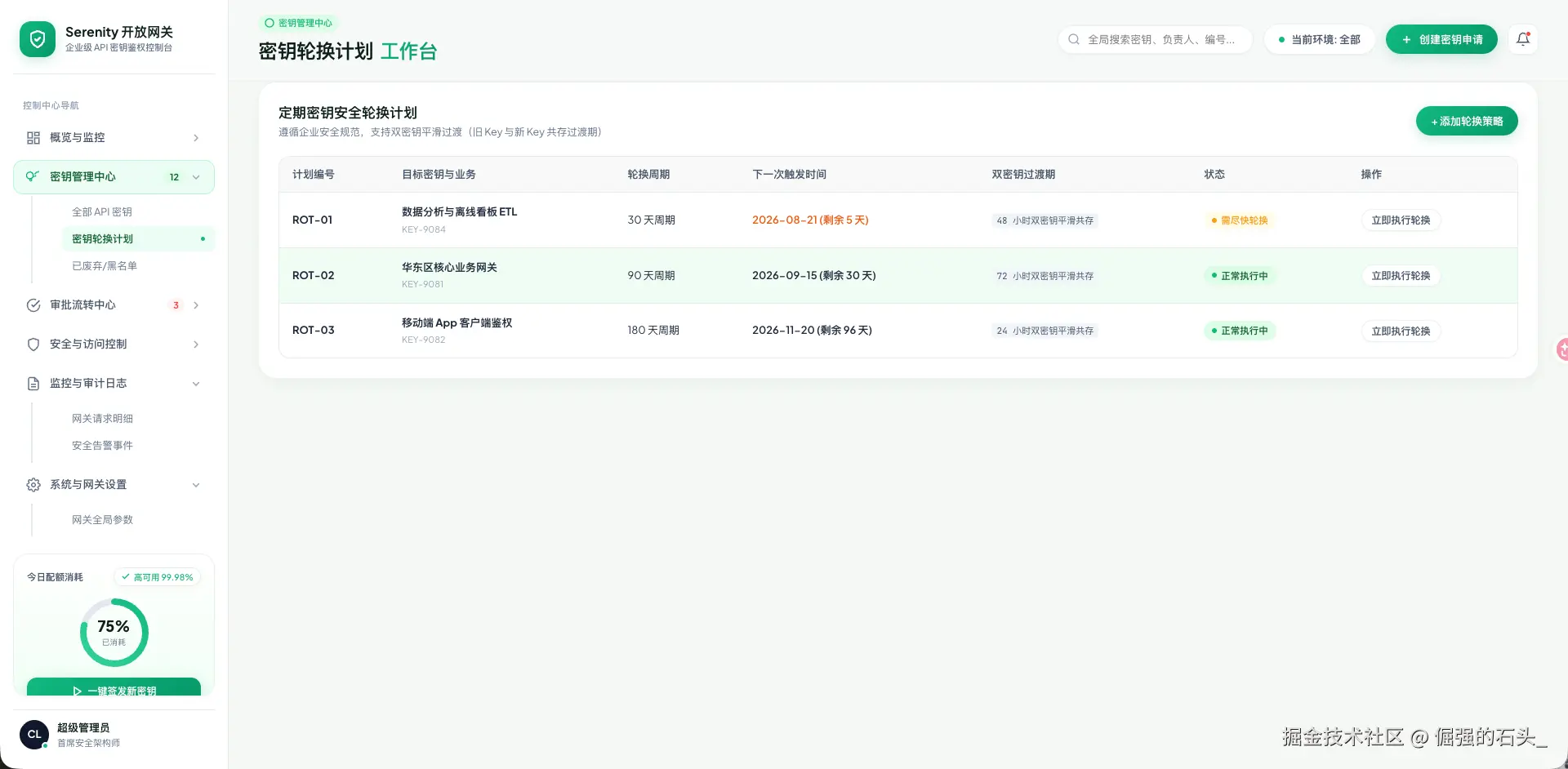1568x769 pixels.
Task: Click 数据分析与离线看板 ETL key name
Action: tap(459, 212)
